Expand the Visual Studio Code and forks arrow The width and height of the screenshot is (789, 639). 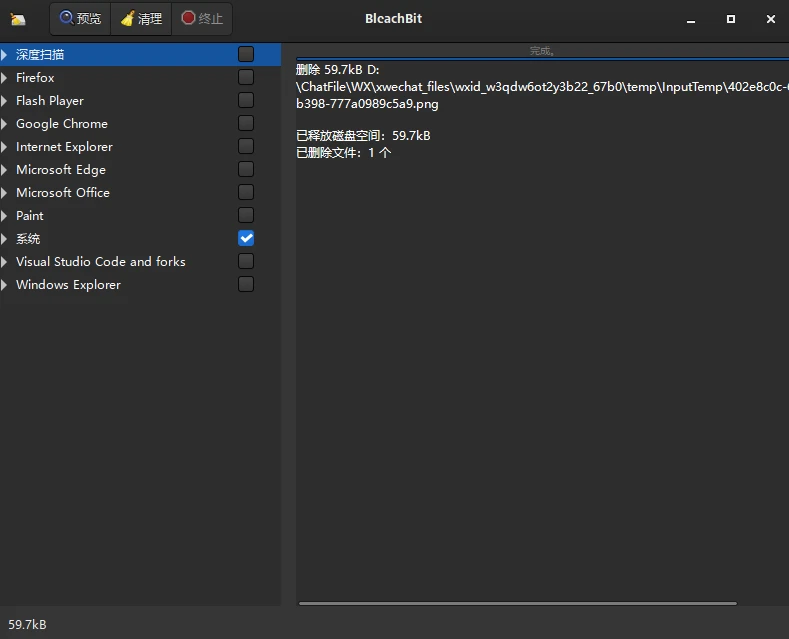(4, 262)
